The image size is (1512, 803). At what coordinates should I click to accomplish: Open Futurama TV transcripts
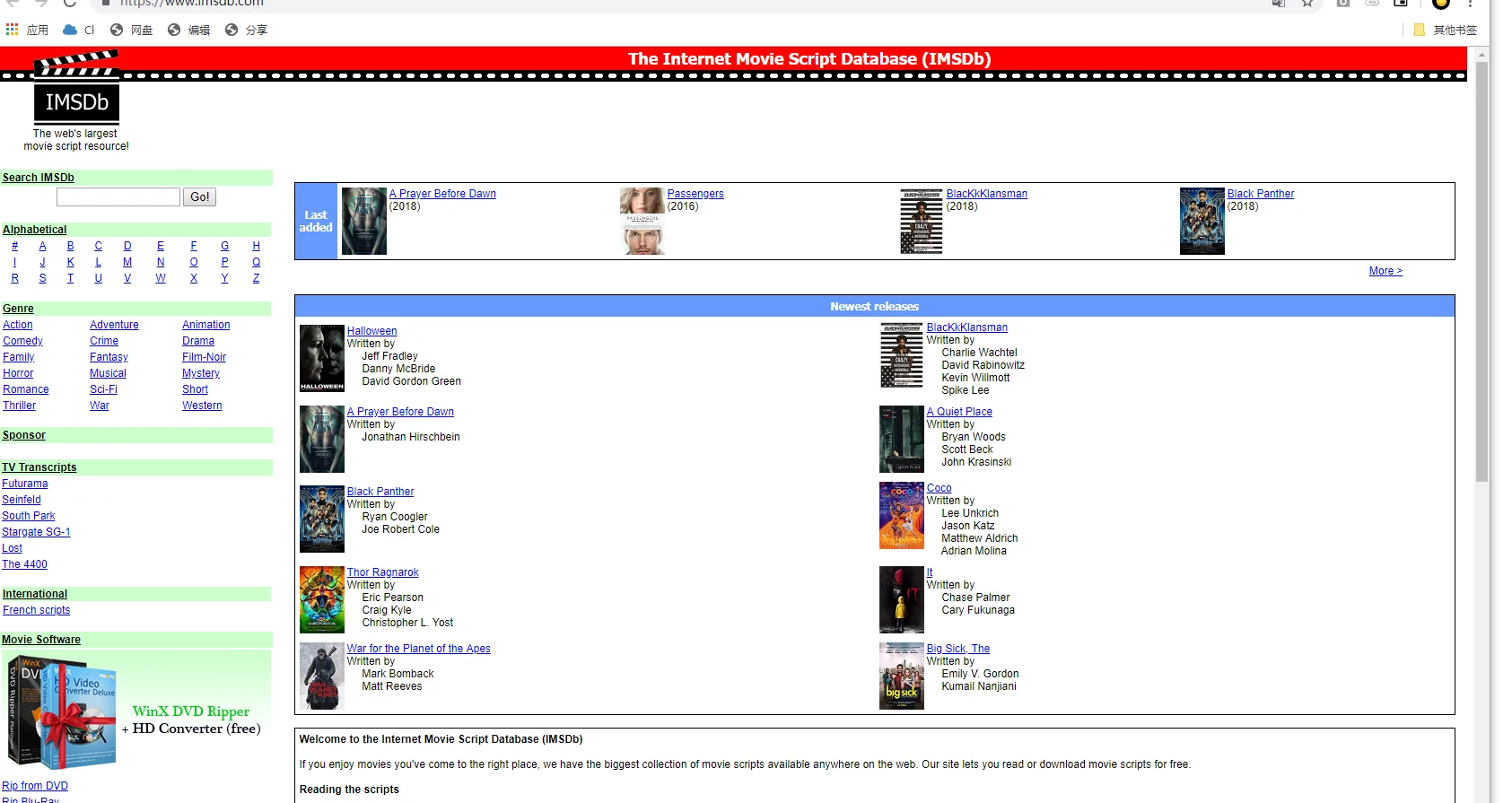coord(25,484)
